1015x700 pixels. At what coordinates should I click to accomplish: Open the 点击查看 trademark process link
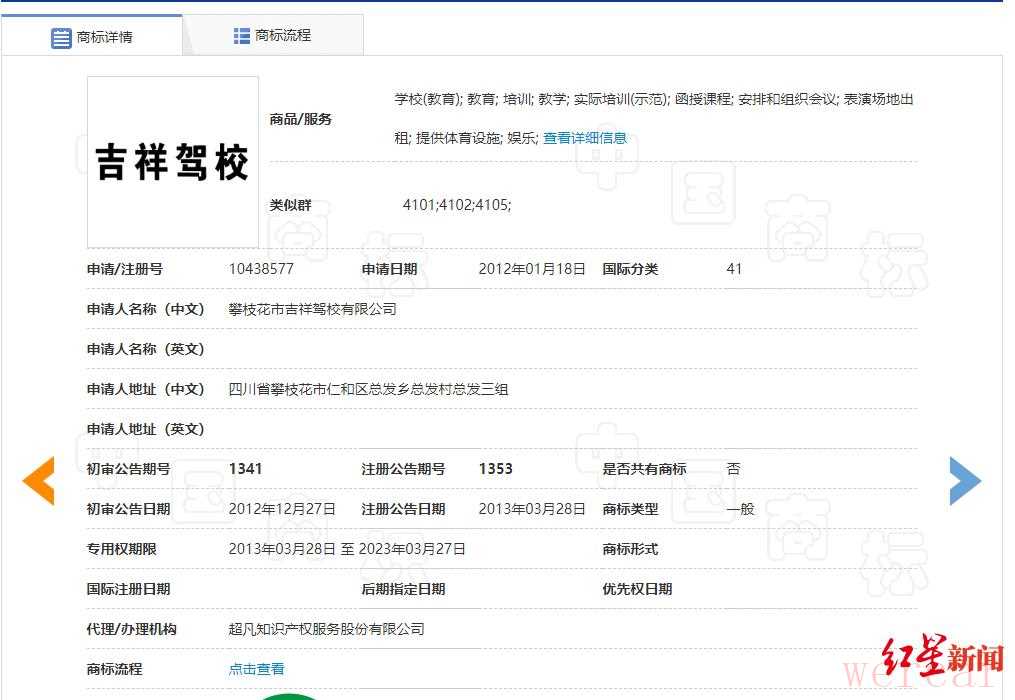(x=256, y=669)
